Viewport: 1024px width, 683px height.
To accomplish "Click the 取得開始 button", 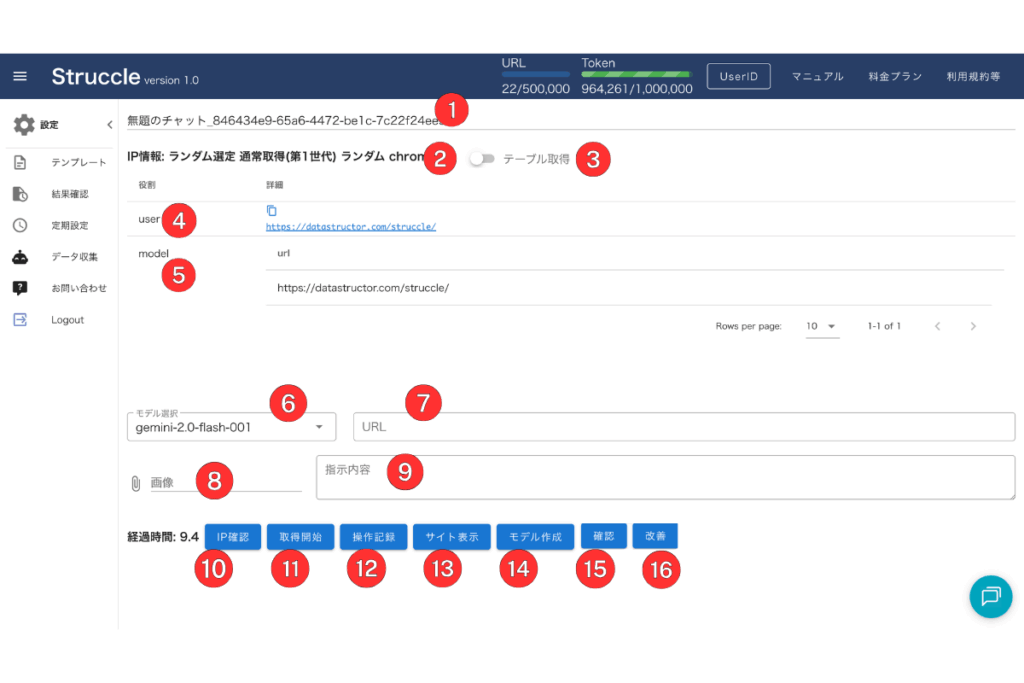I will (x=300, y=537).
